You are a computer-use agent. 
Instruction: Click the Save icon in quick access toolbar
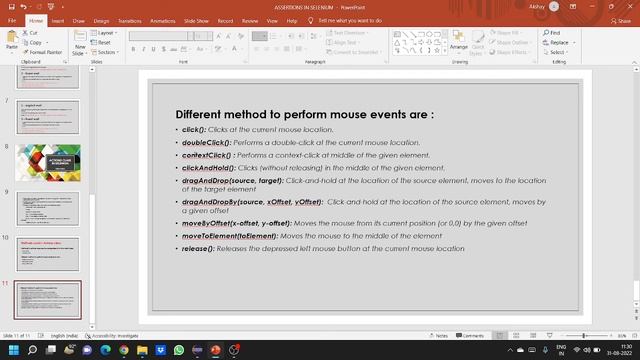[x=11, y=7]
